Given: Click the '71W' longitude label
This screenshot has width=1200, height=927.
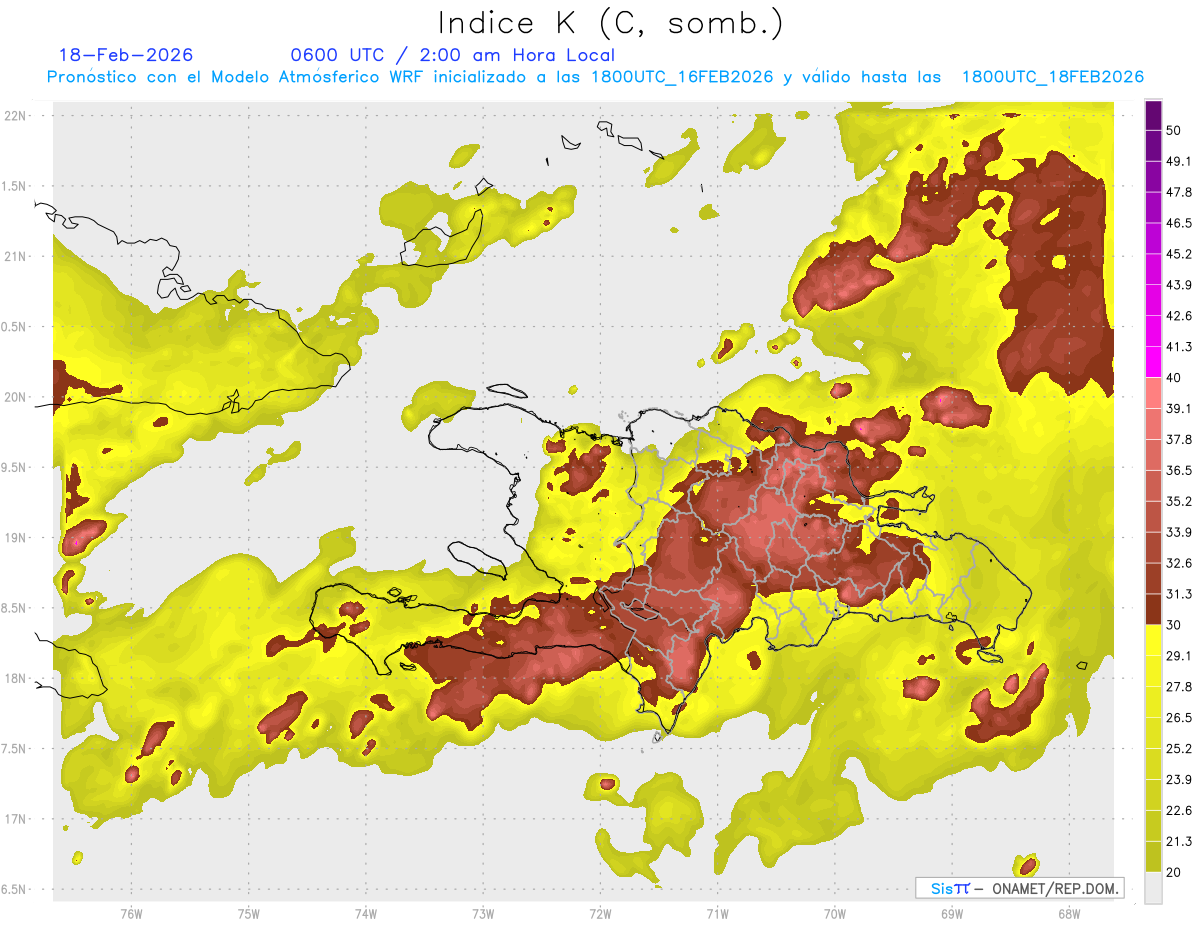Looking at the screenshot, I should [717, 913].
